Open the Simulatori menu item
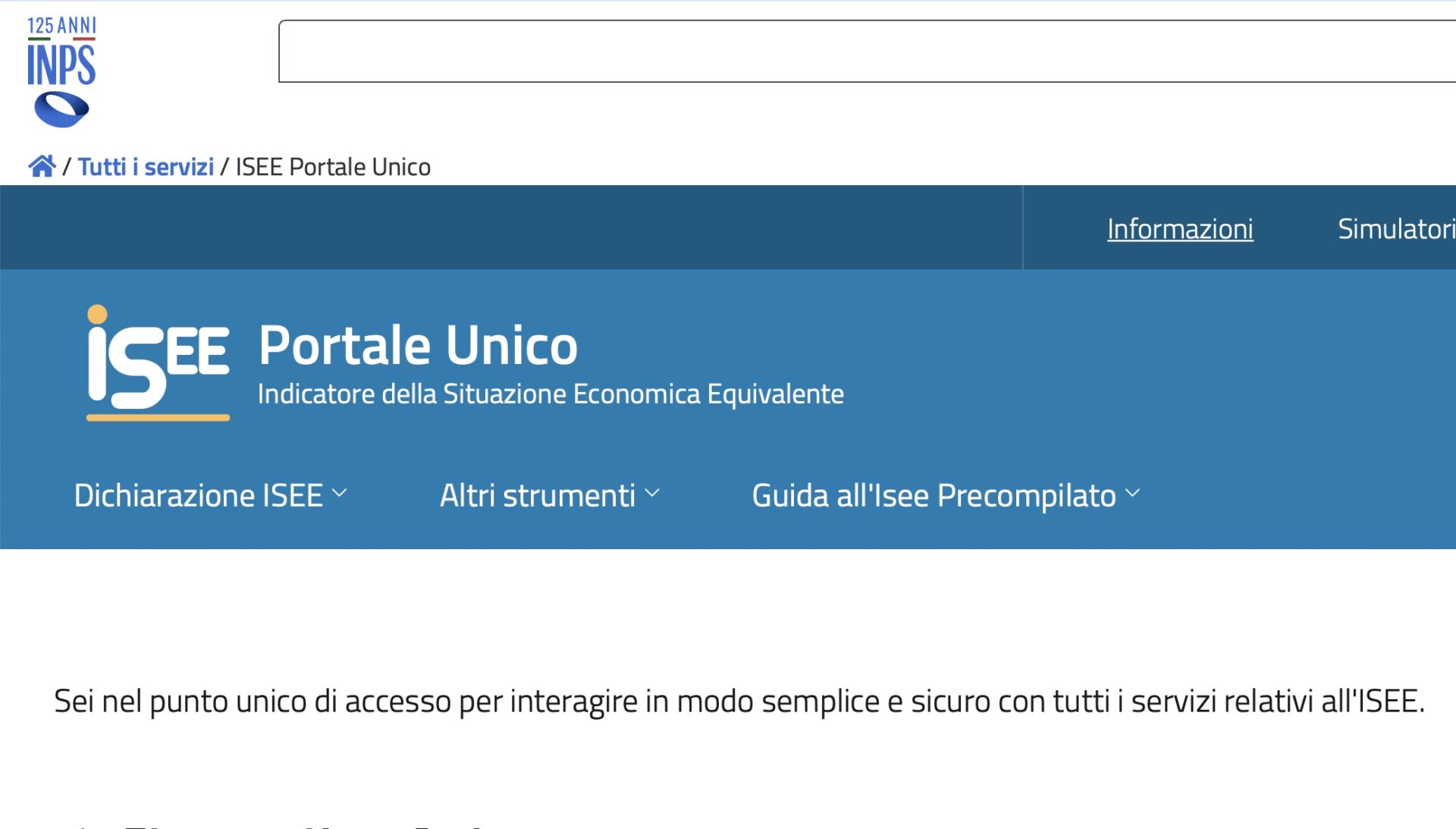Viewport: 1456px width, 829px height. (1396, 228)
